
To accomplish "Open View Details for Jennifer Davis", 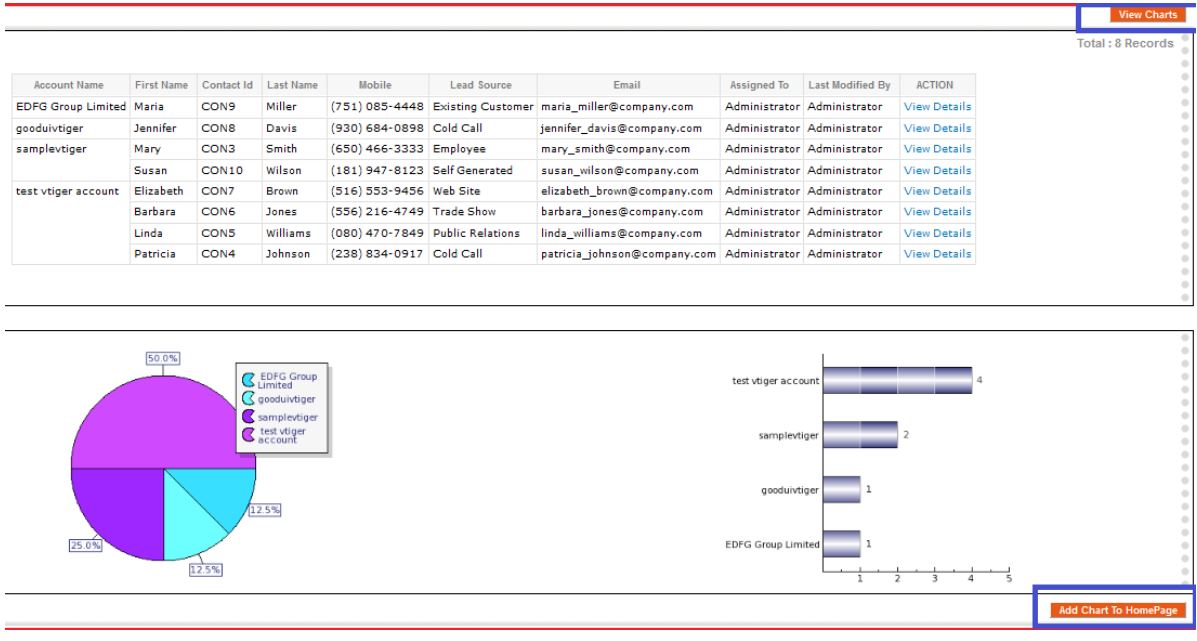I will click(x=937, y=128).
